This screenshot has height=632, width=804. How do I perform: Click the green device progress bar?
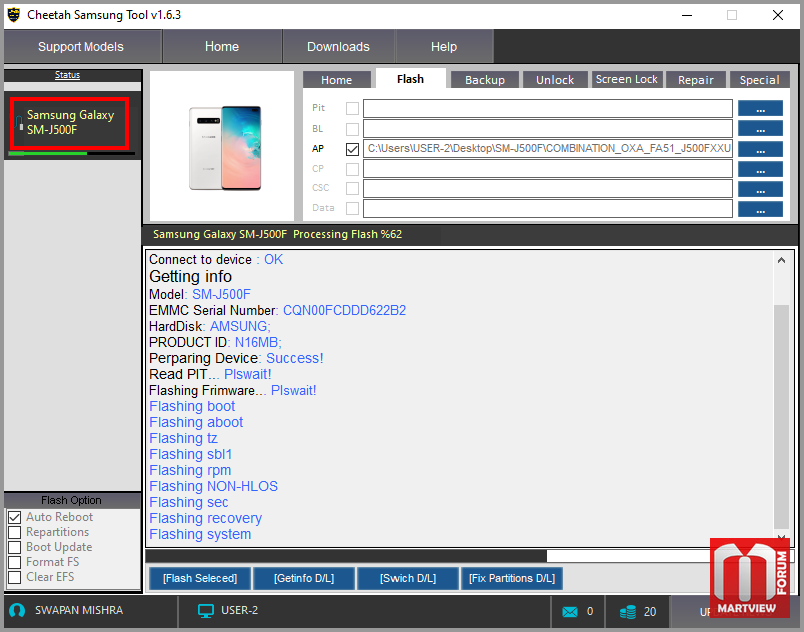(72, 153)
